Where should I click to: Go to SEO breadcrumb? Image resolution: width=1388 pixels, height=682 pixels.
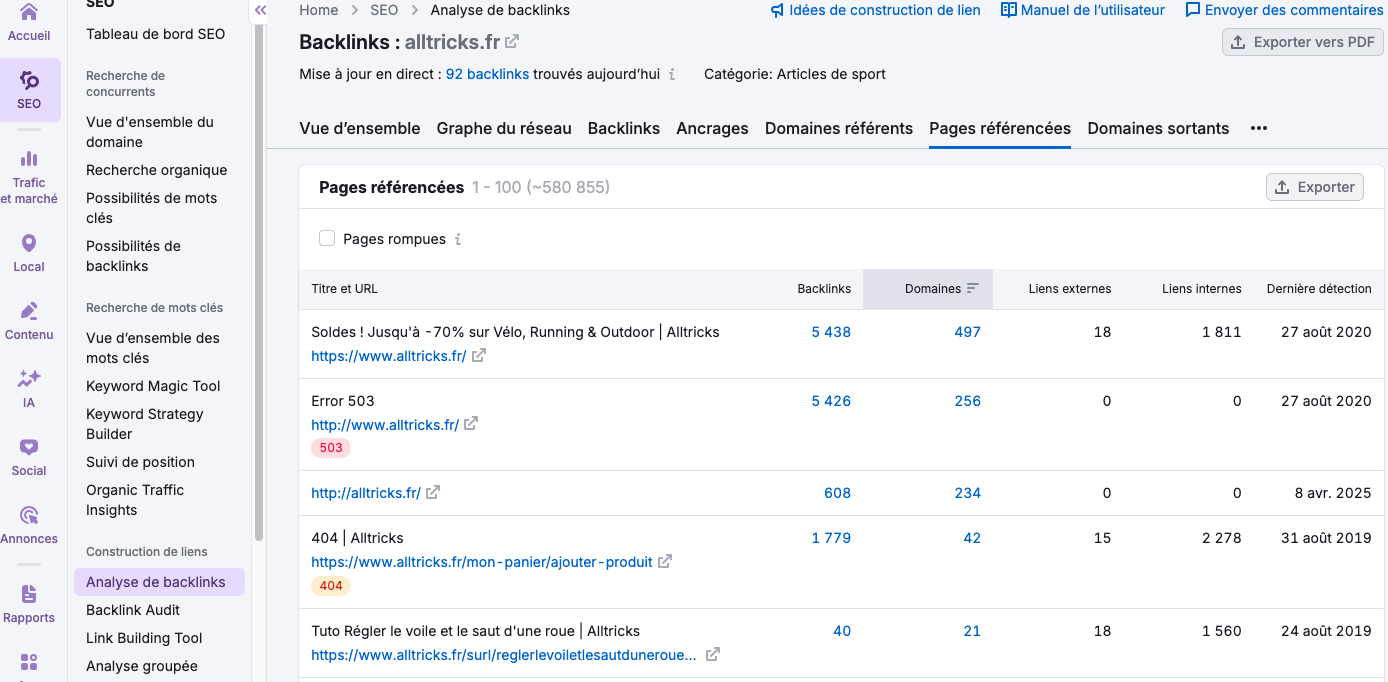tap(384, 10)
